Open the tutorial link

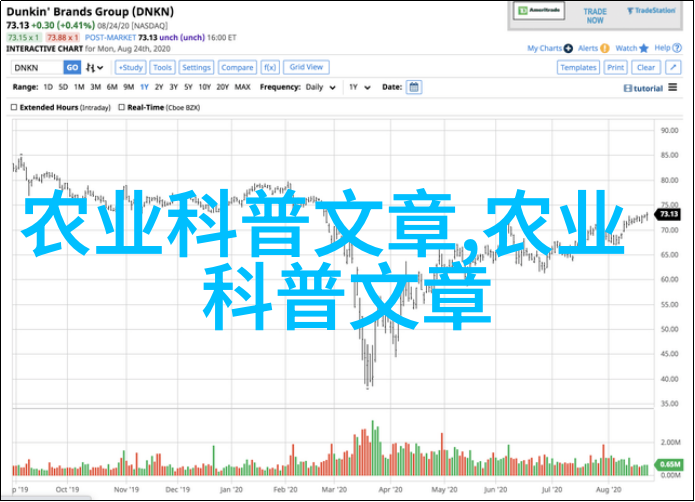[x=643, y=88]
